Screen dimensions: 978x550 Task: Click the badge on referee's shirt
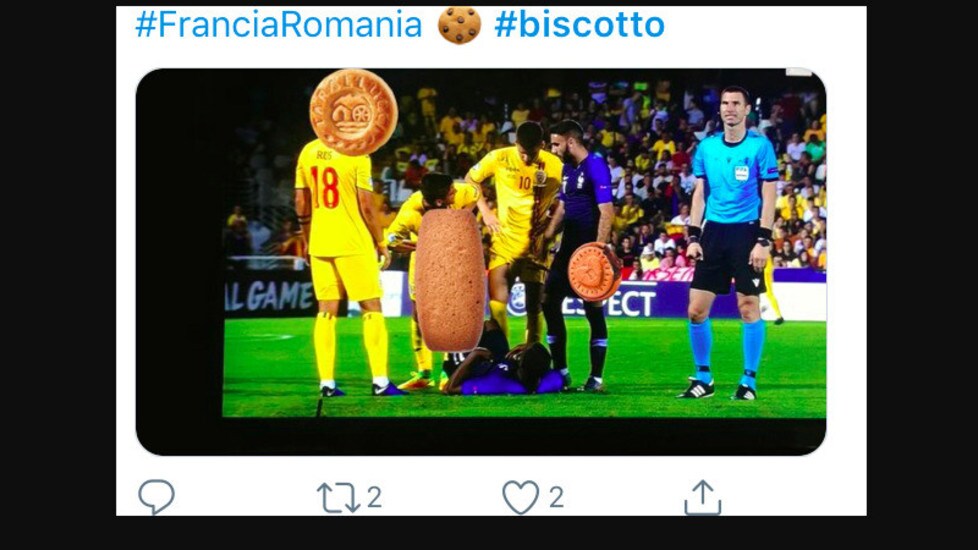pos(741,173)
